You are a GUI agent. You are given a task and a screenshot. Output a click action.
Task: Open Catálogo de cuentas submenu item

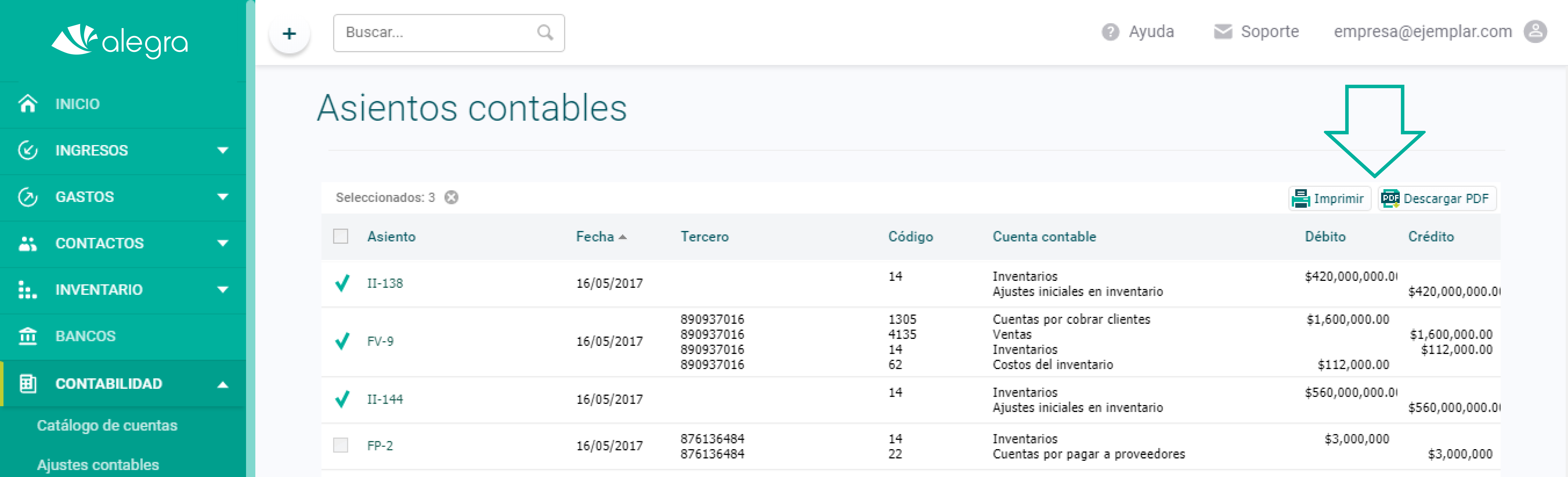[107, 425]
